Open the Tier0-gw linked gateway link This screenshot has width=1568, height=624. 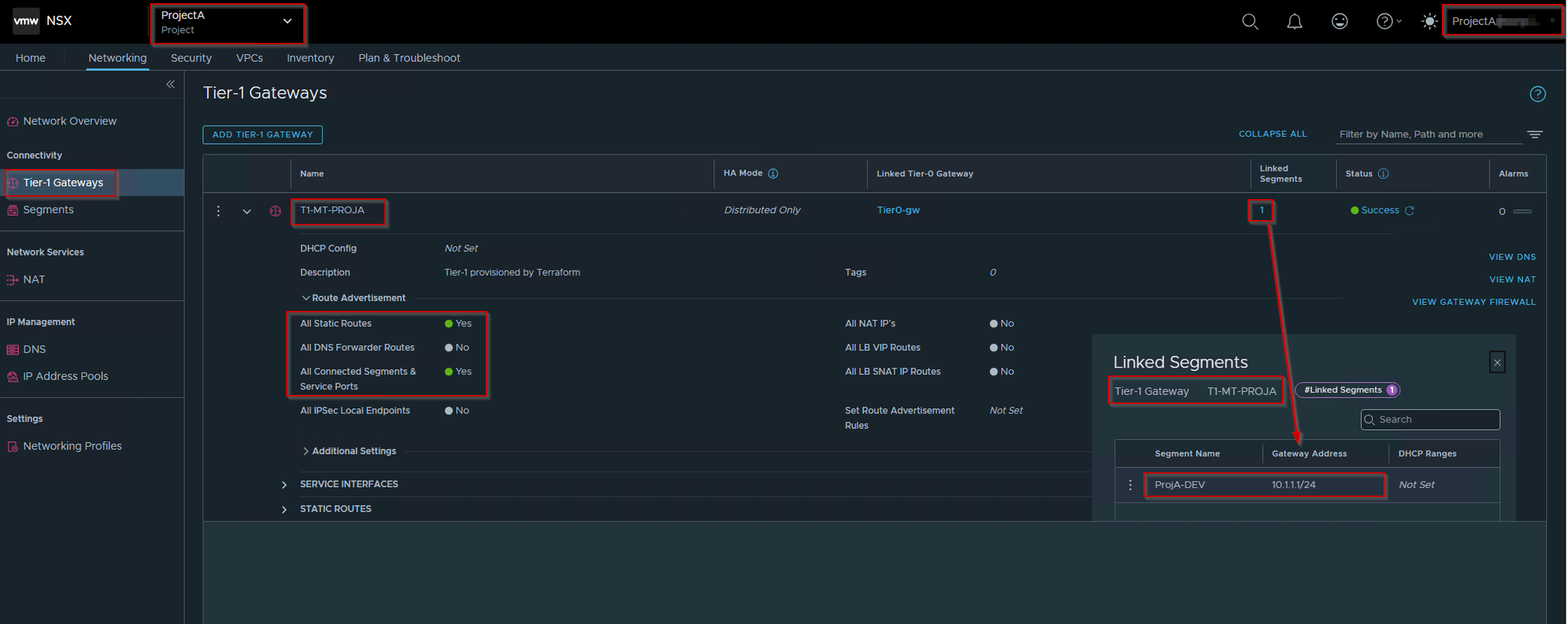tap(898, 210)
